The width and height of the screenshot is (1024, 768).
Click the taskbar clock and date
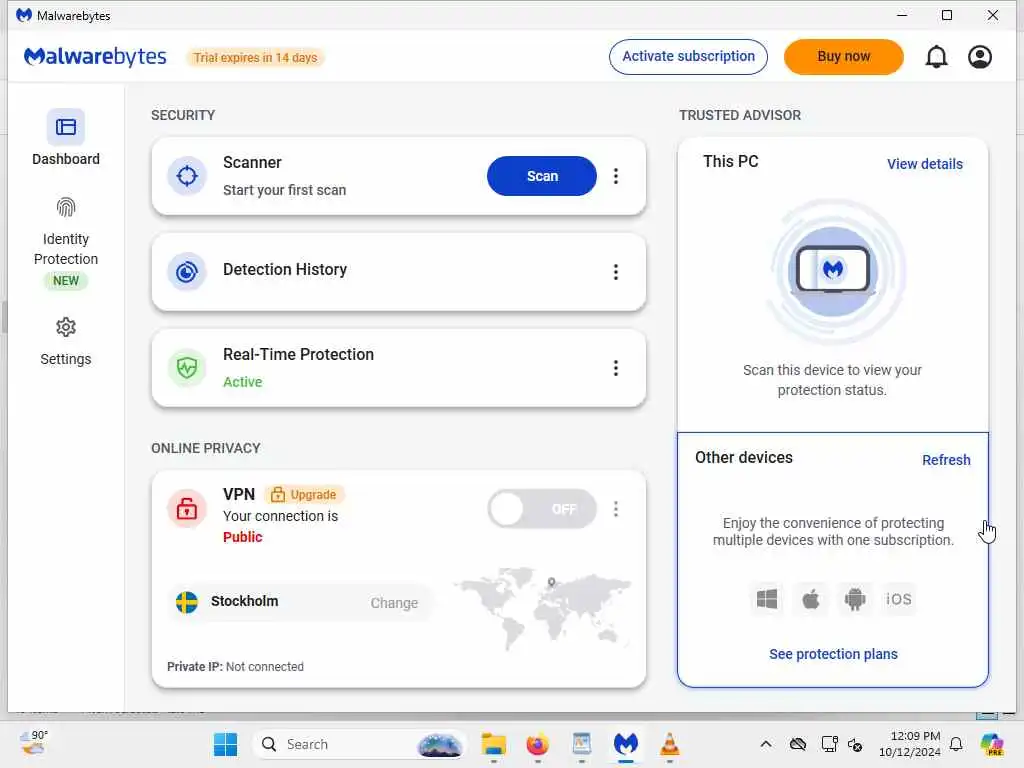click(910, 744)
